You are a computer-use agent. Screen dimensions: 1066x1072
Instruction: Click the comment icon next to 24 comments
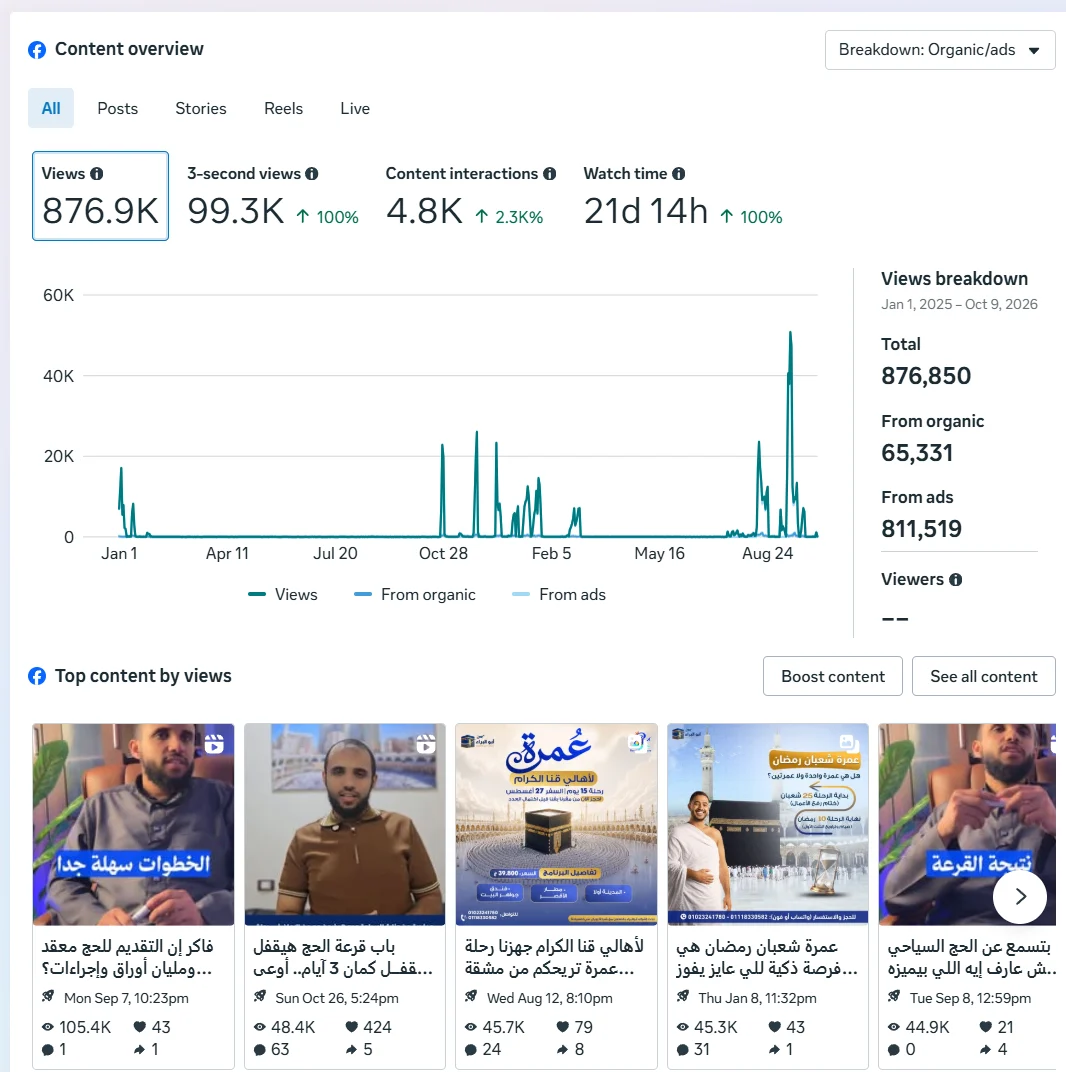[x=471, y=1049]
